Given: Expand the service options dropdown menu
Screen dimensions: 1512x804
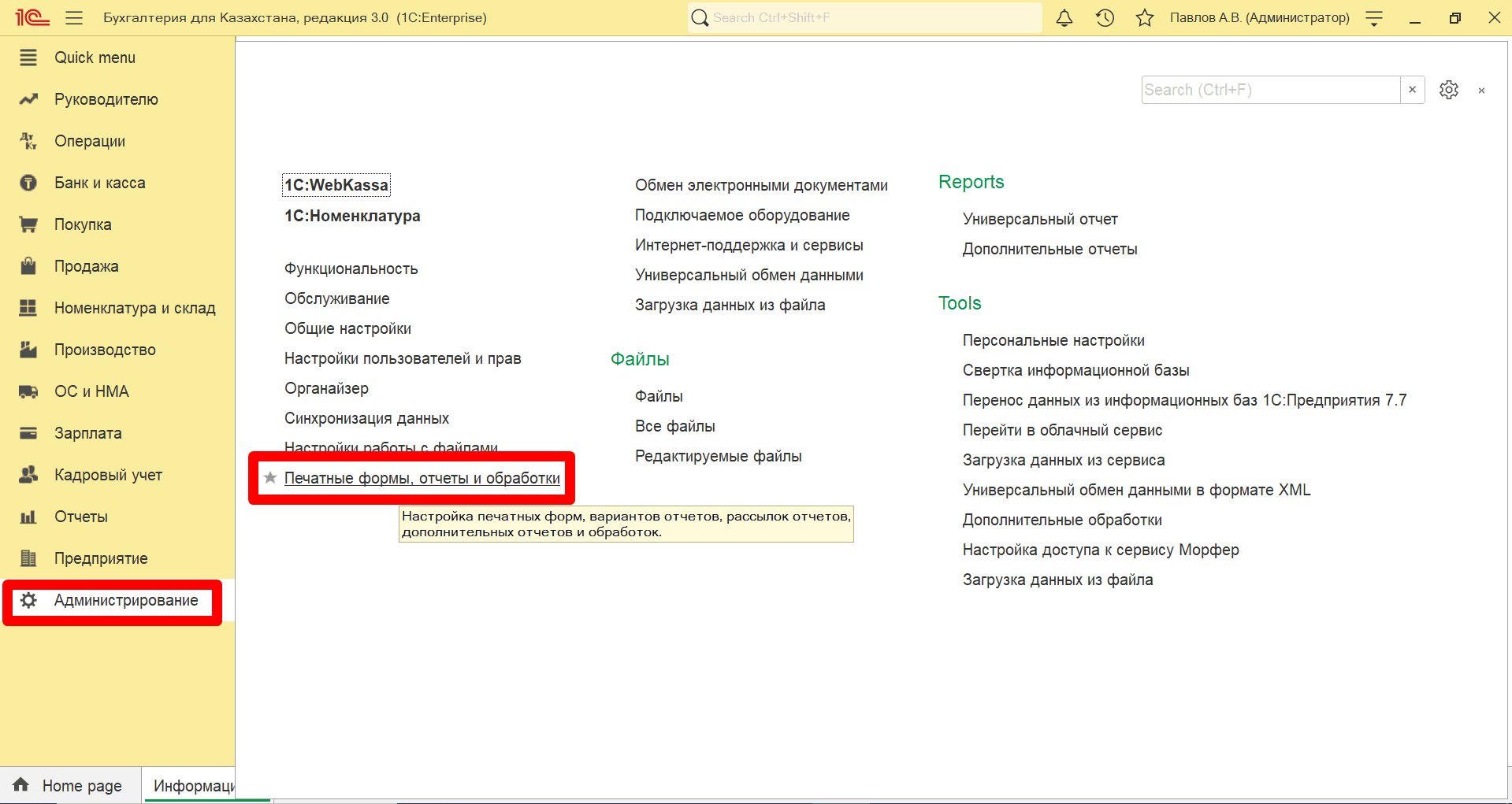Looking at the screenshot, I should click(1374, 17).
